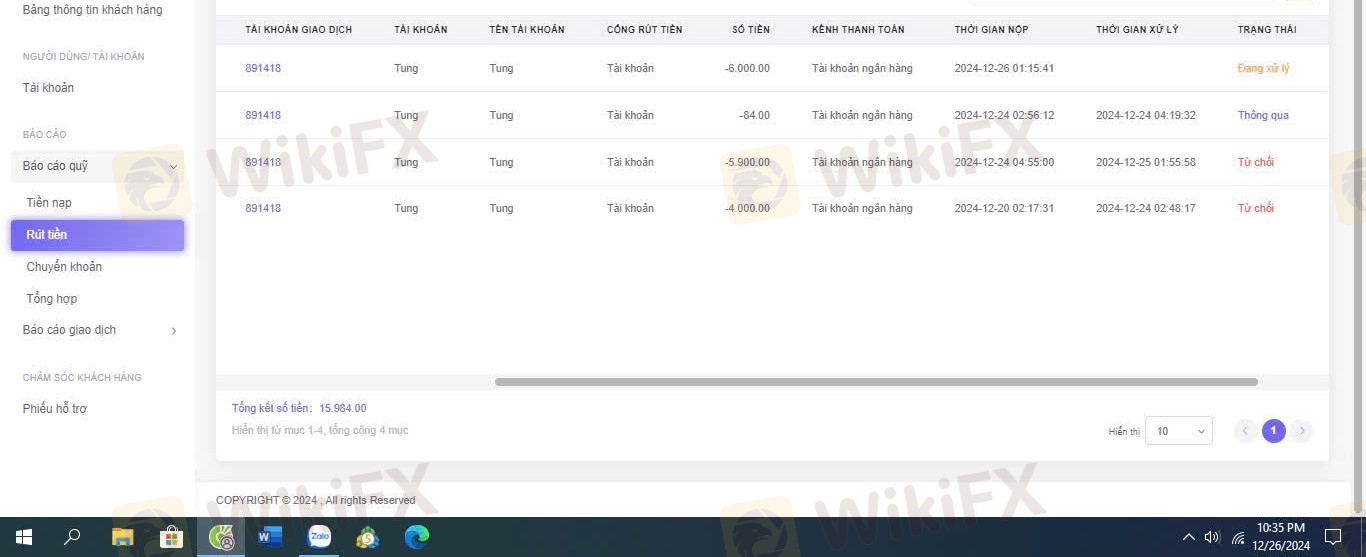Sort by Thời gian xử lý header

point(1137,30)
